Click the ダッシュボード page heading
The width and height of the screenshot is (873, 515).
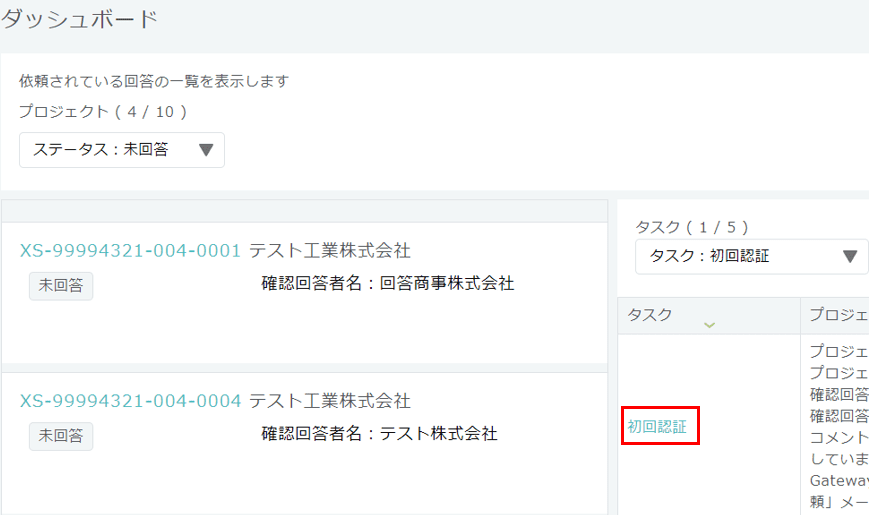pyautogui.click(x=80, y=18)
